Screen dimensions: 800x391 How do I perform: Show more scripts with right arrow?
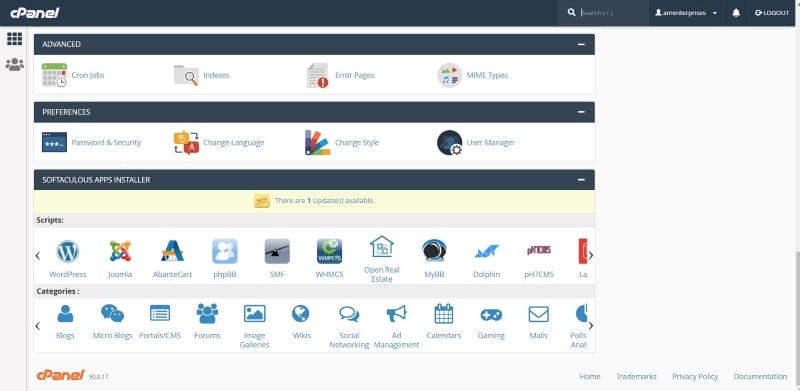(x=591, y=255)
